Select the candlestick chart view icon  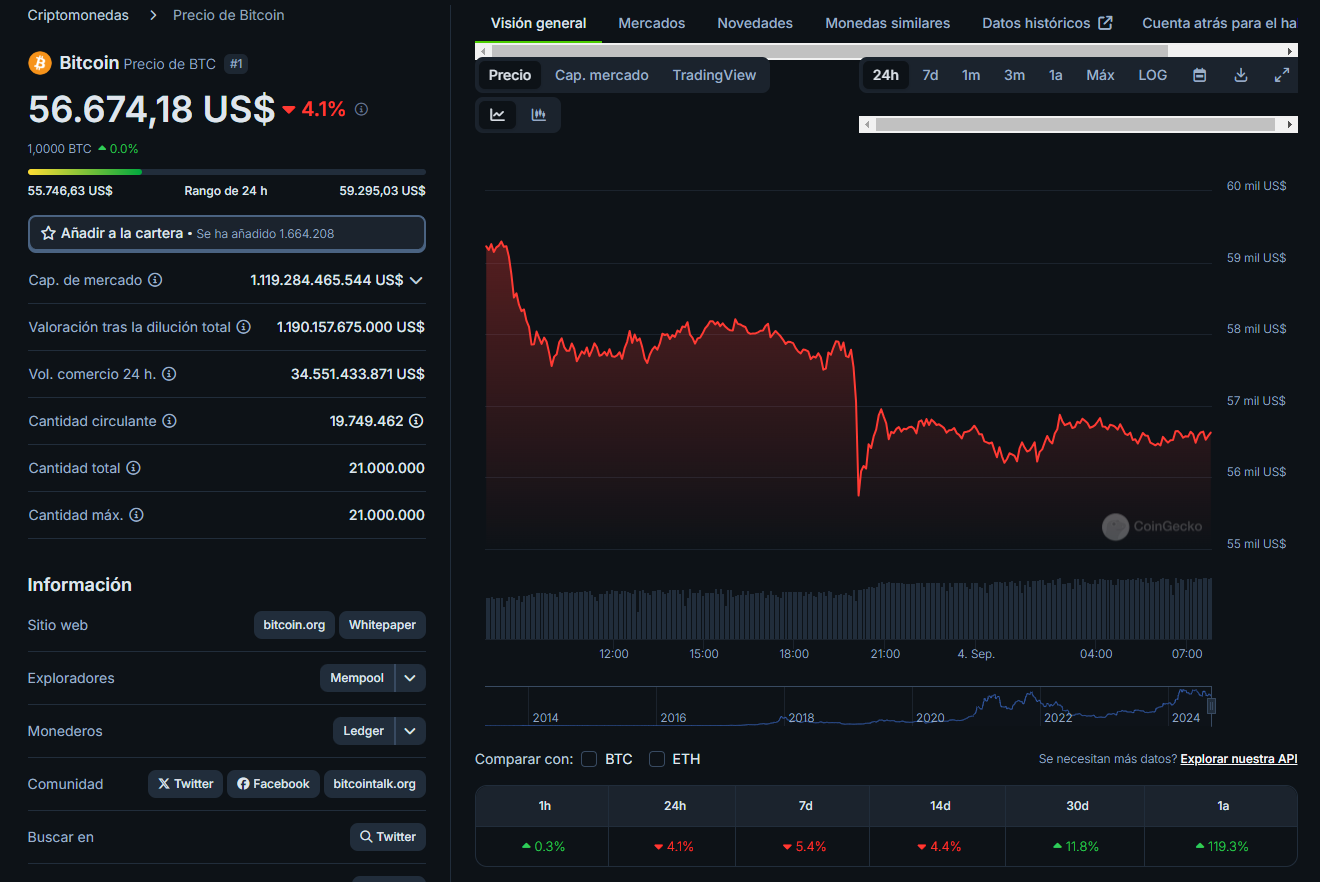pyautogui.click(x=538, y=115)
